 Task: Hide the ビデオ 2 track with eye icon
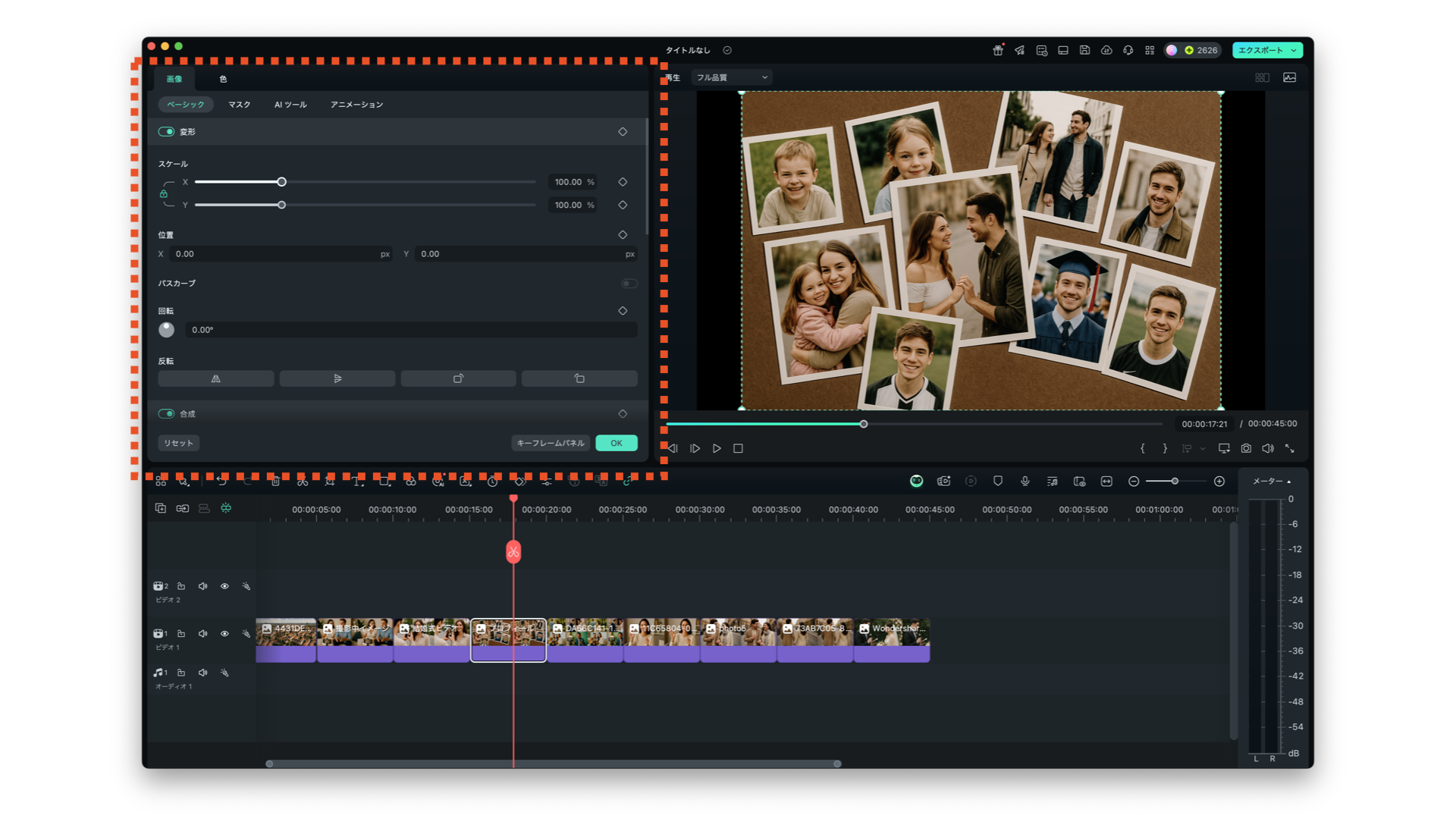point(224,586)
